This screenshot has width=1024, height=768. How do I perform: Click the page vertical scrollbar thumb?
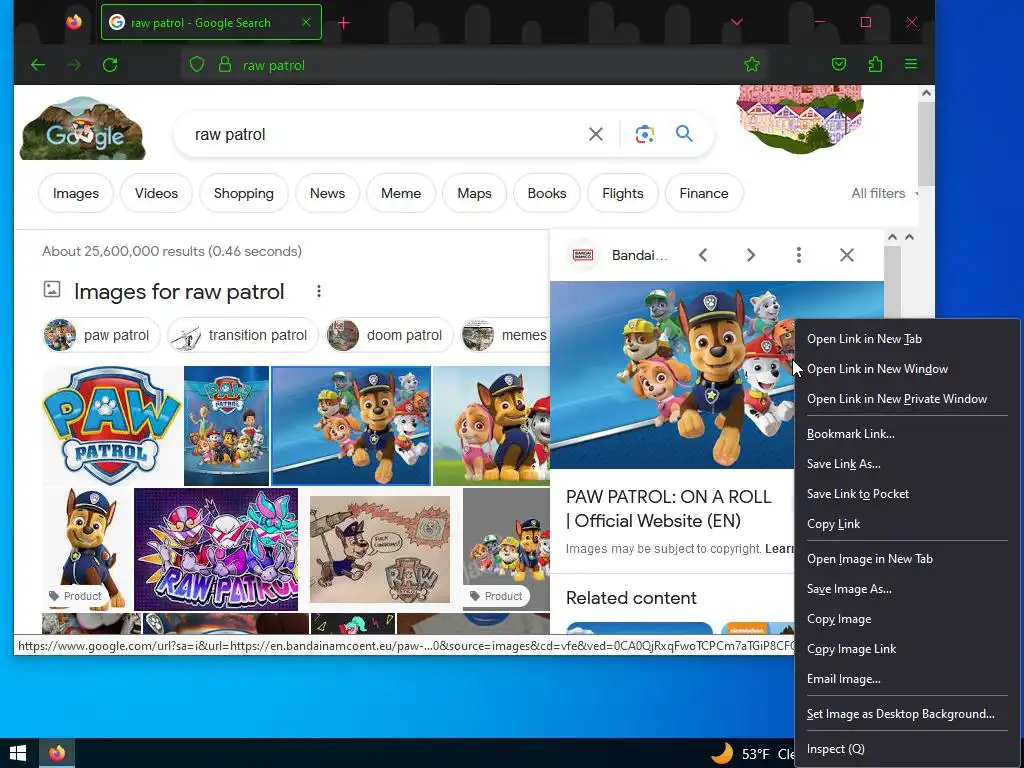point(925,144)
